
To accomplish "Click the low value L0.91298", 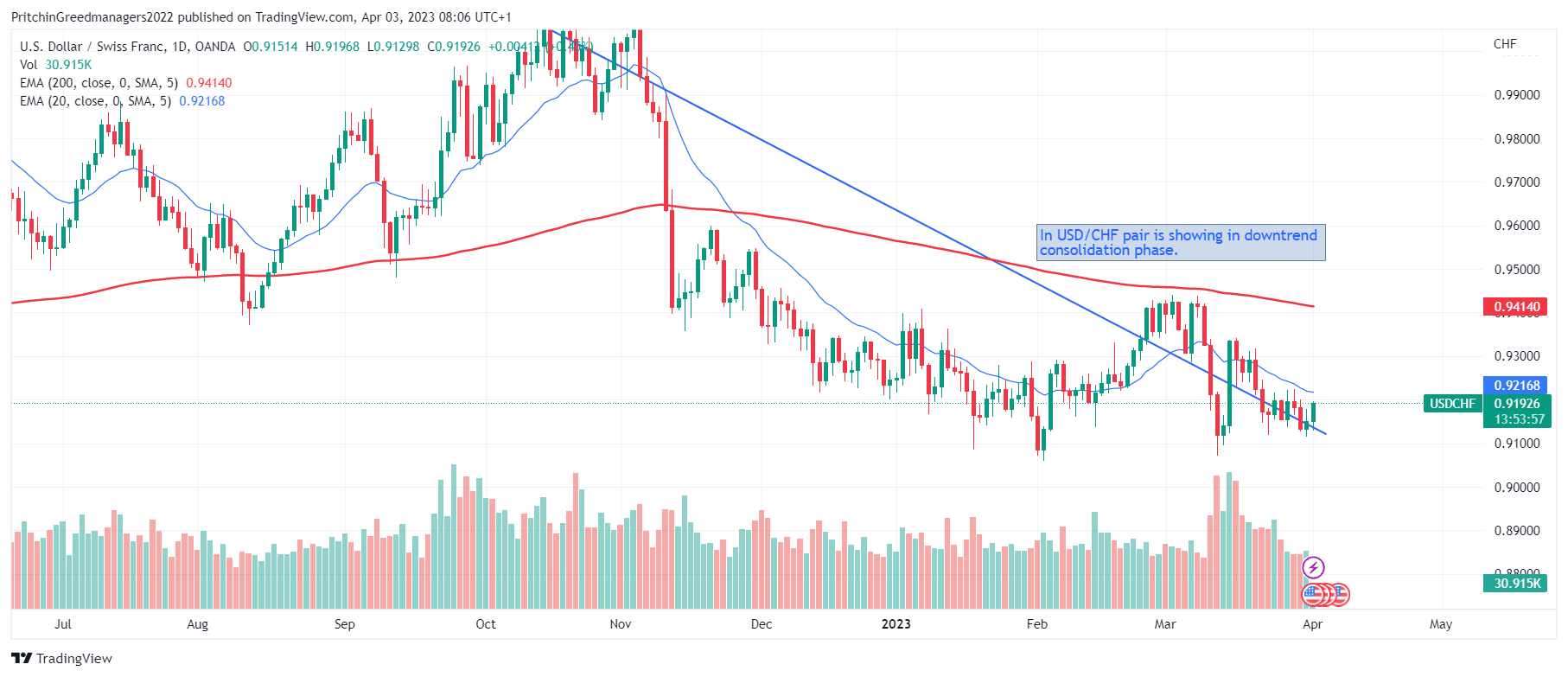I will tap(393, 47).
